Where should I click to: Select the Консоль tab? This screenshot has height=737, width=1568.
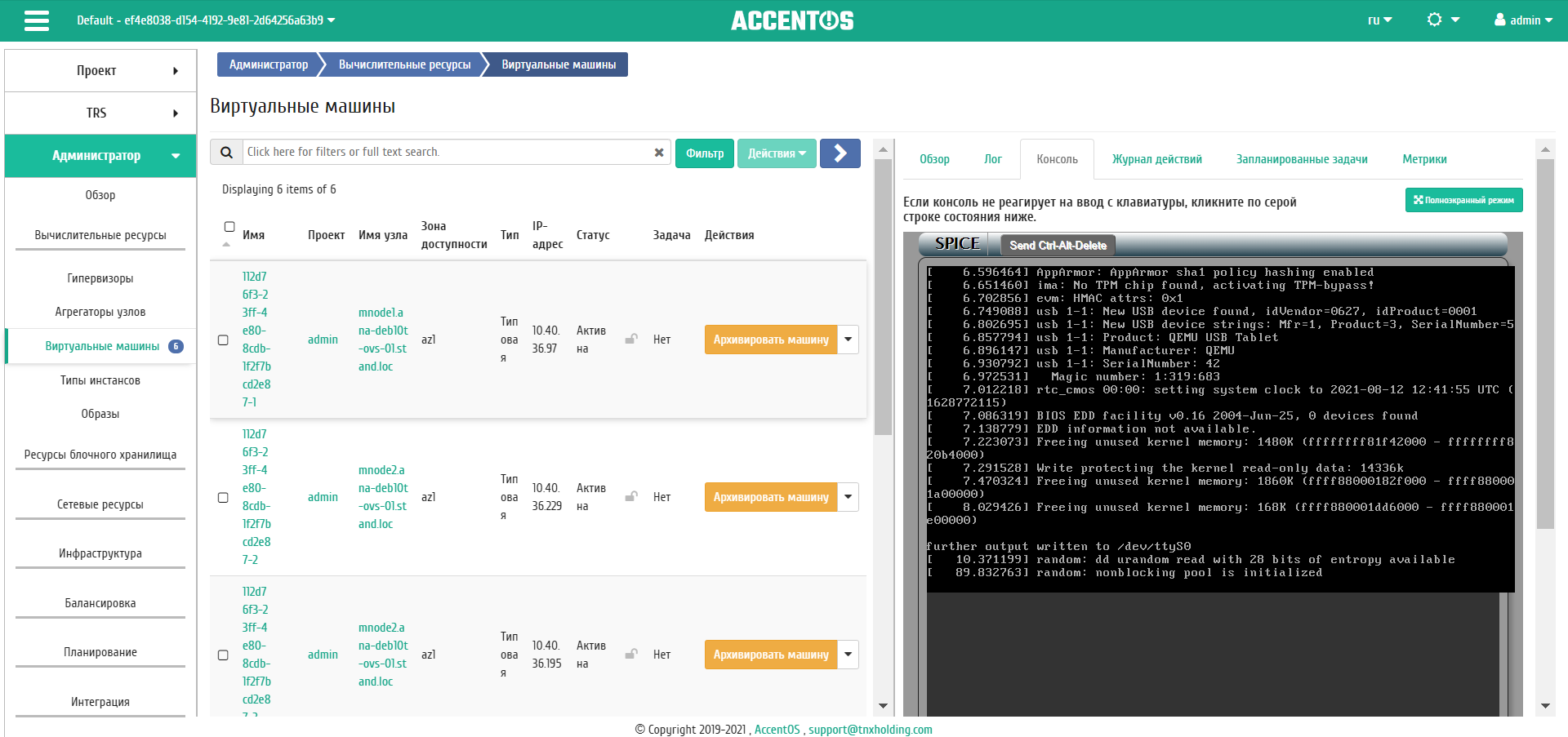coord(1057,159)
